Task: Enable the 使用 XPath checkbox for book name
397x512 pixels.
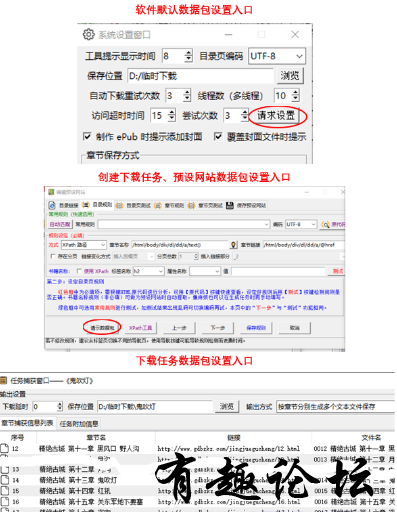Action: pyautogui.click(x=79, y=271)
